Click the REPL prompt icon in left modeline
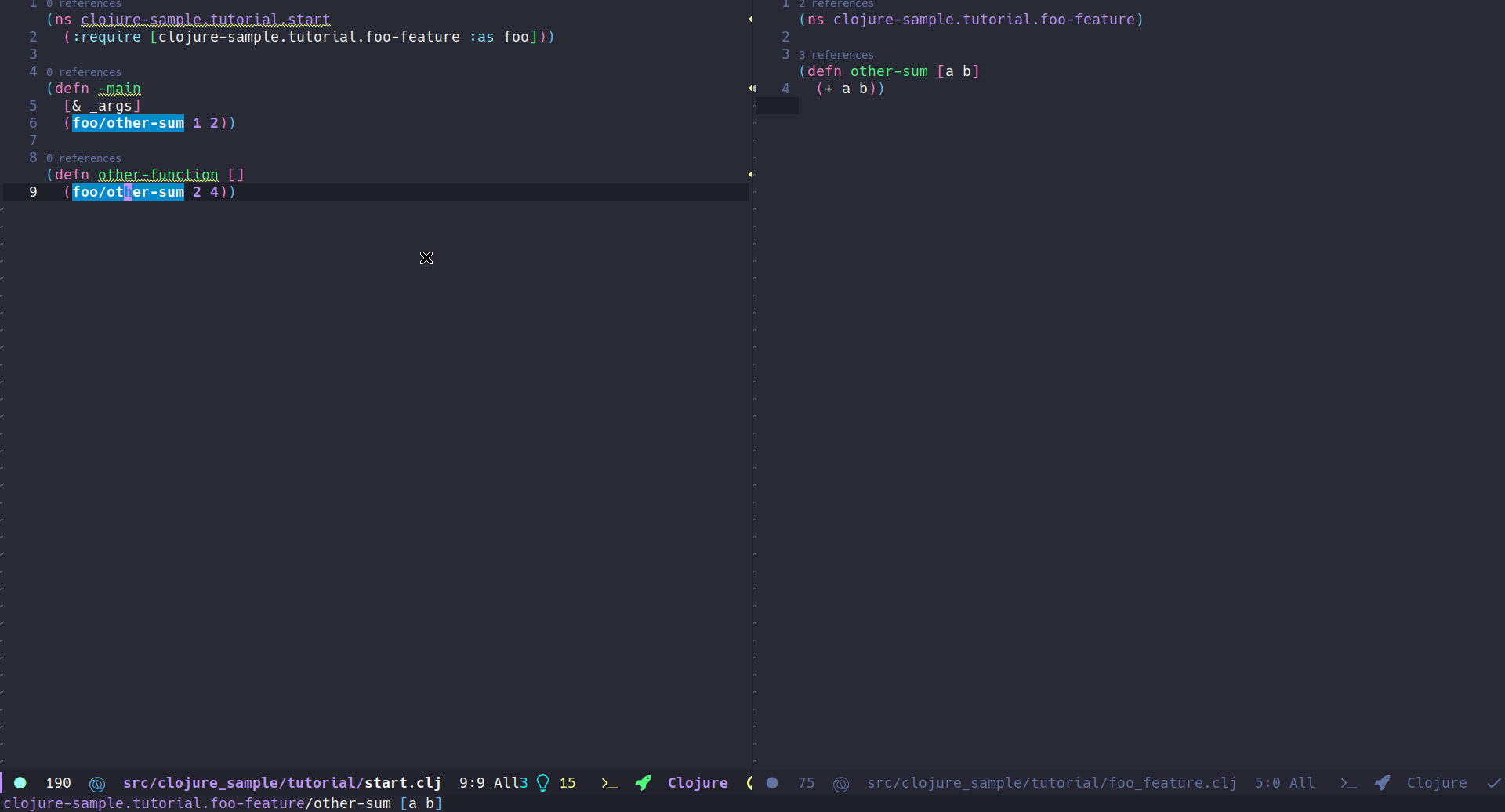 coord(609,783)
